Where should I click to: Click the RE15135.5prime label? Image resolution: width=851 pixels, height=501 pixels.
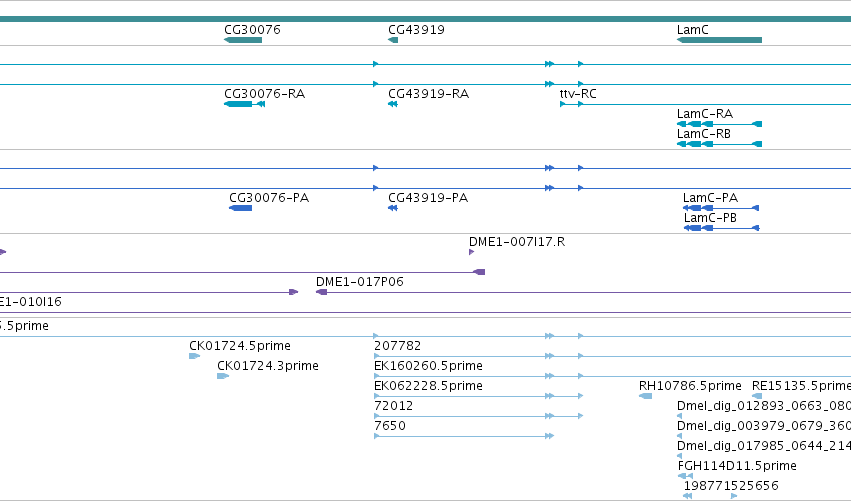(x=801, y=386)
